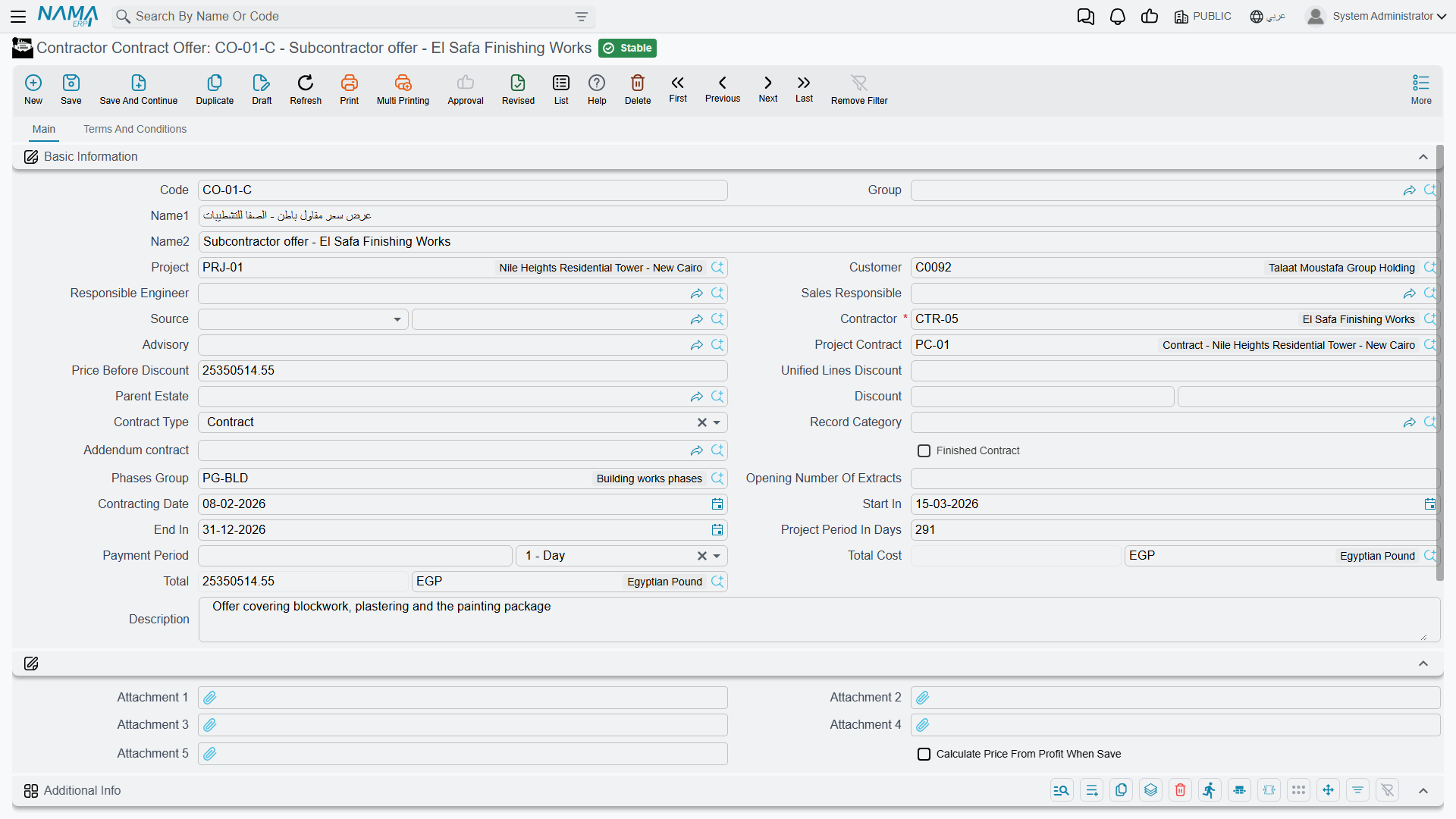Open the chat messages icon

(x=1085, y=17)
